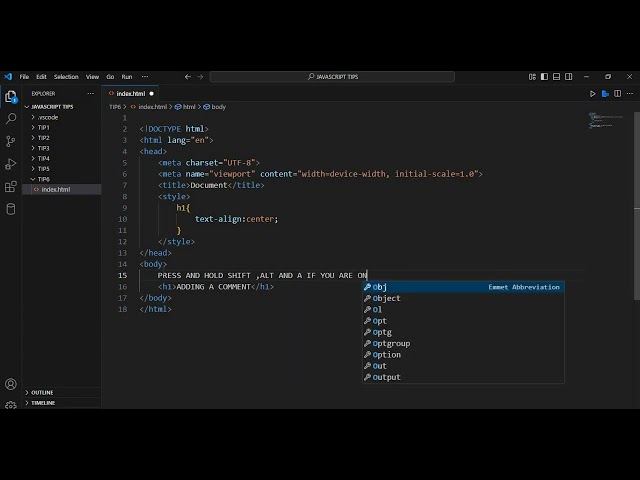Choose the 'obj' Emmet suggestion

[x=463, y=287]
